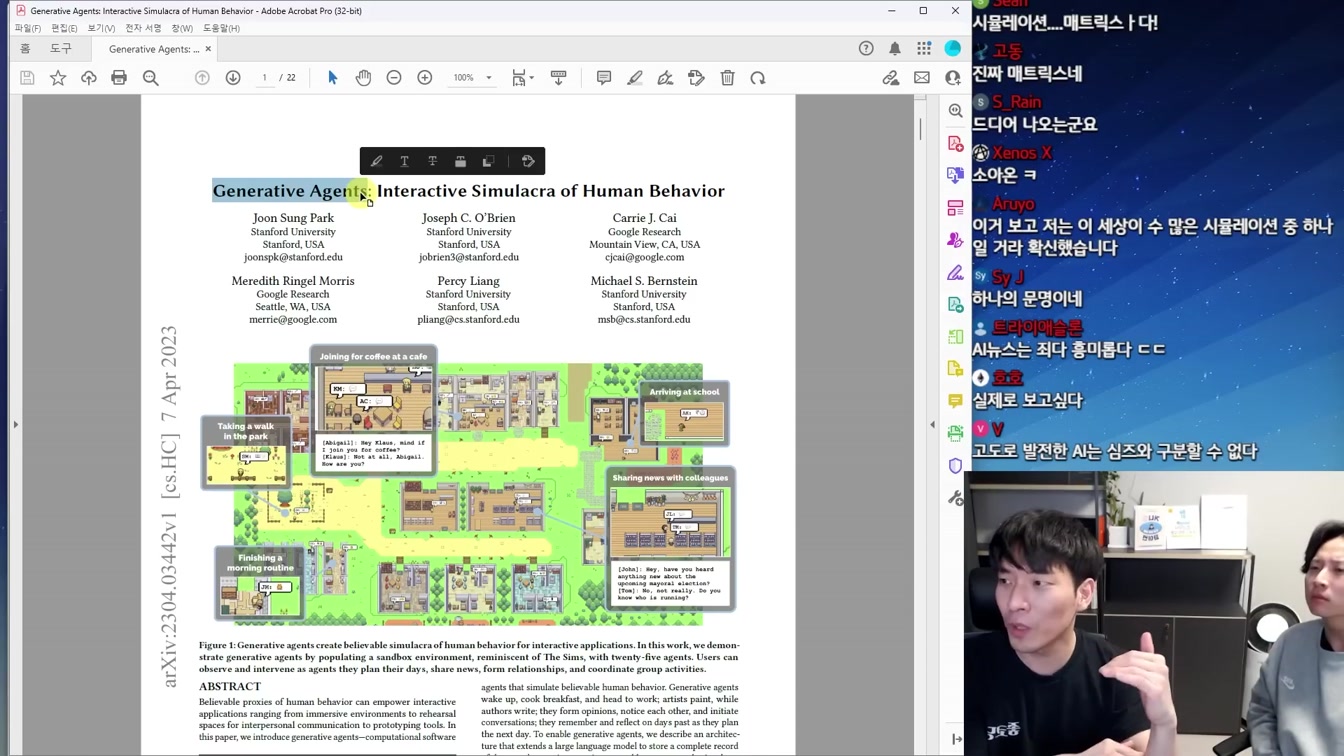Open the teal PDF icon in right pane
1344x756 pixels.
[956, 304]
